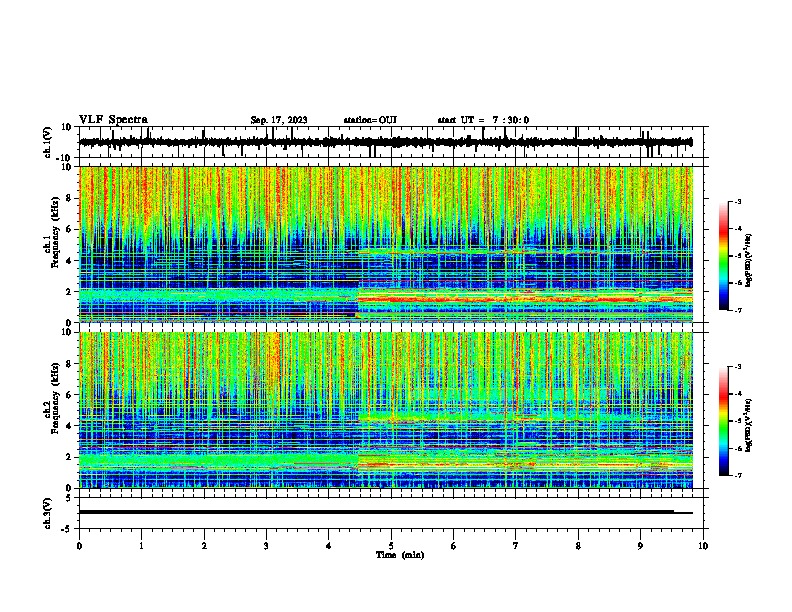Click inside the ch.1 spectrogram panel
This screenshot has width=792, height=612.
pos(386,244)
